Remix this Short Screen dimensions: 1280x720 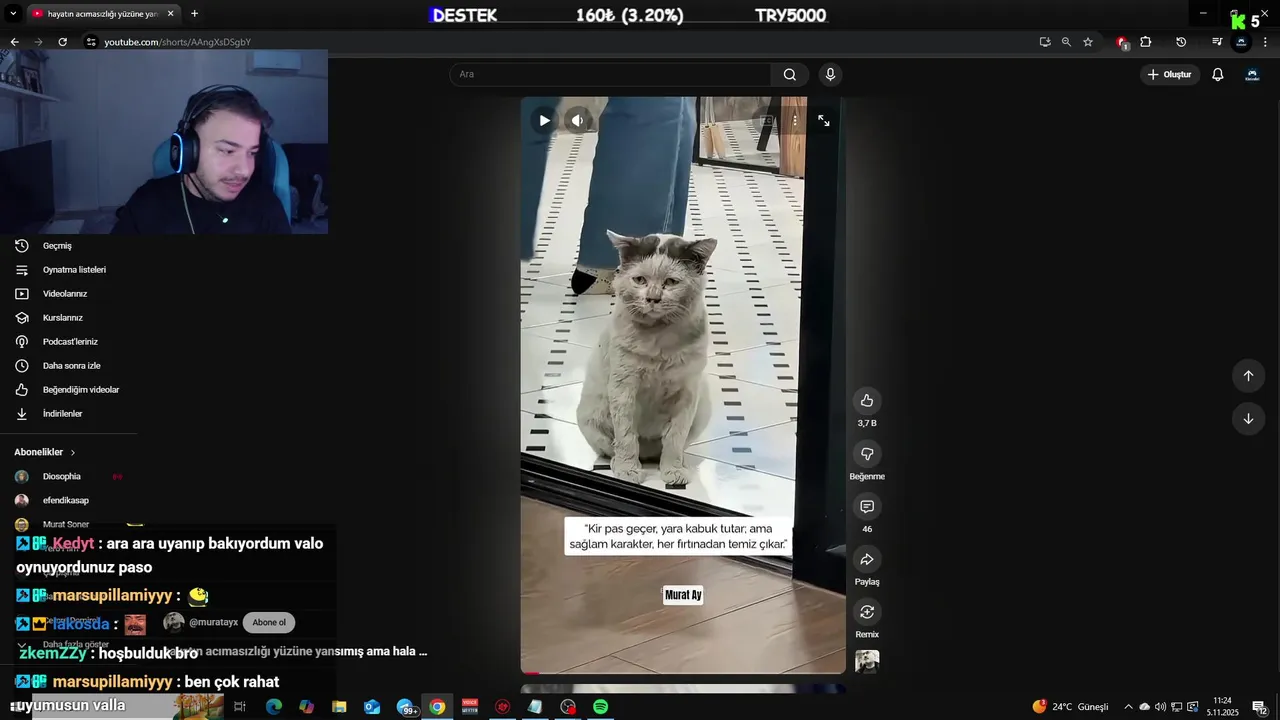coord(867,612)
